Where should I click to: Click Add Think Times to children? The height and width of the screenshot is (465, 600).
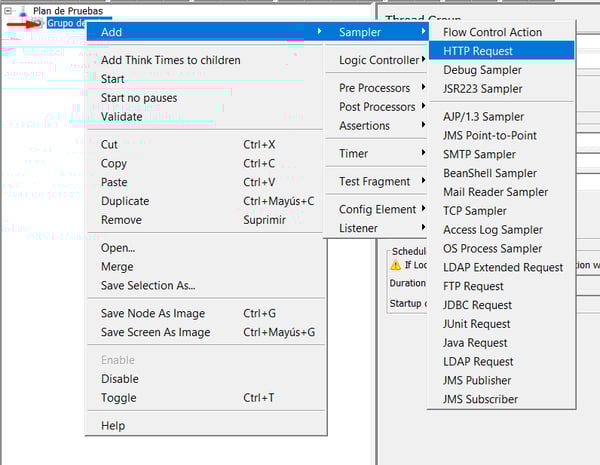170,60
